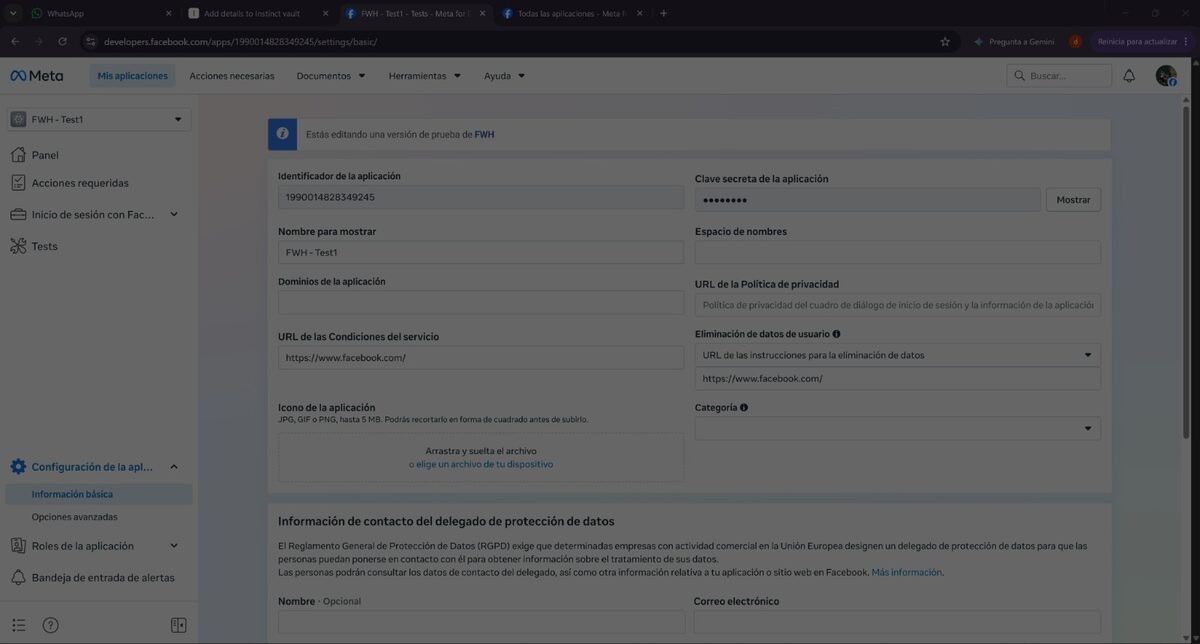
Task: Open the Más información link
Action: pos(907,572)
